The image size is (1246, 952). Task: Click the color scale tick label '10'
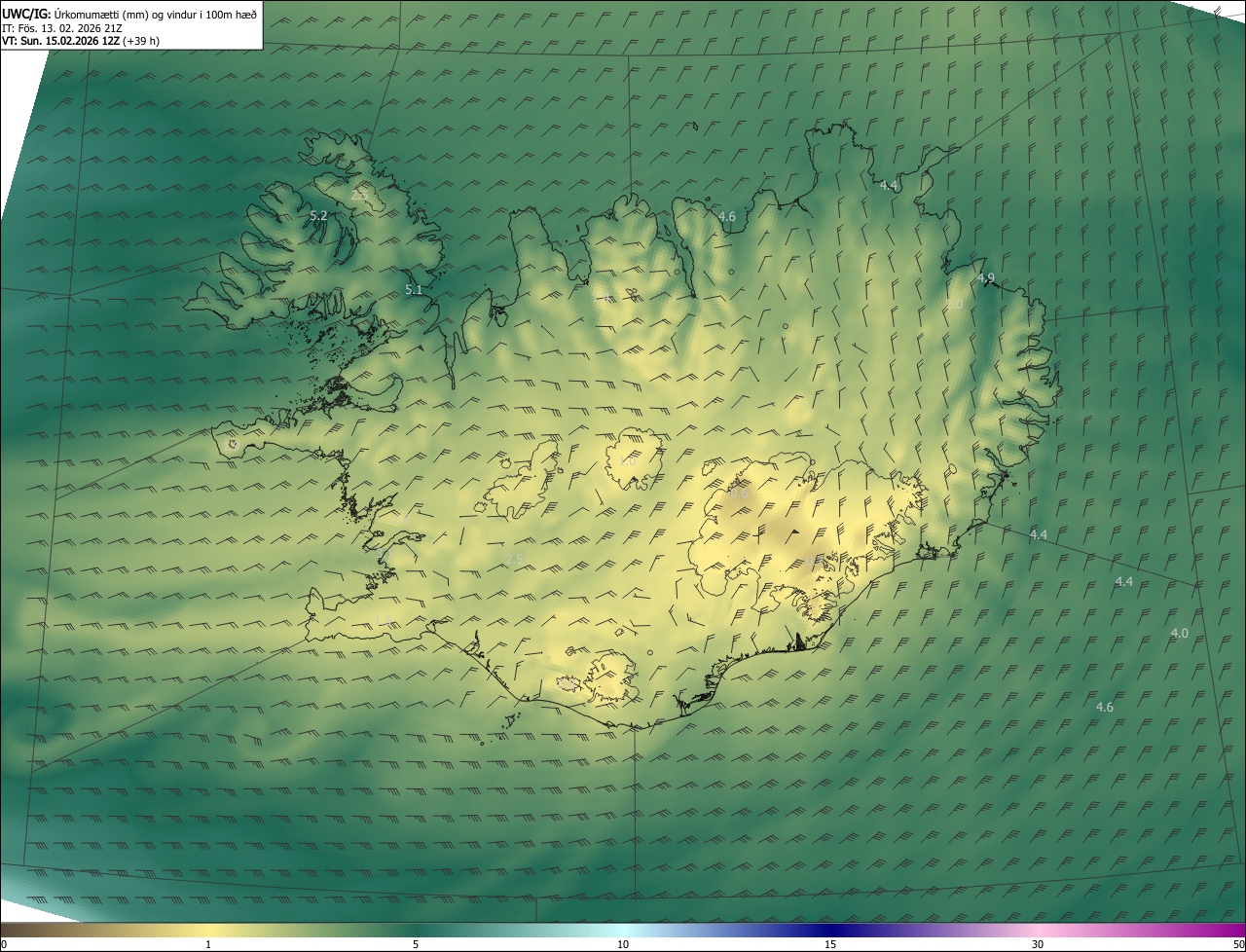click(623, 944)
